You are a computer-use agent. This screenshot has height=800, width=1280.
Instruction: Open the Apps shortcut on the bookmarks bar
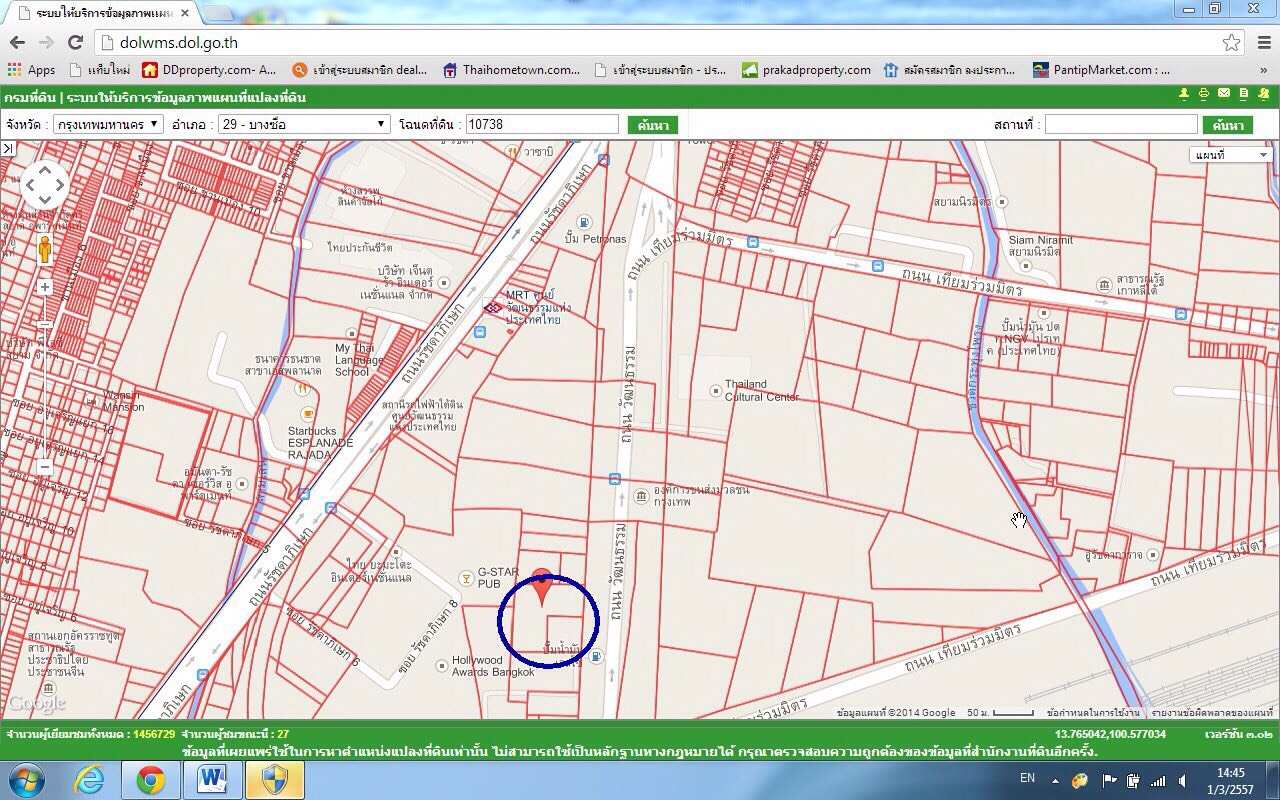click(32, 70)
